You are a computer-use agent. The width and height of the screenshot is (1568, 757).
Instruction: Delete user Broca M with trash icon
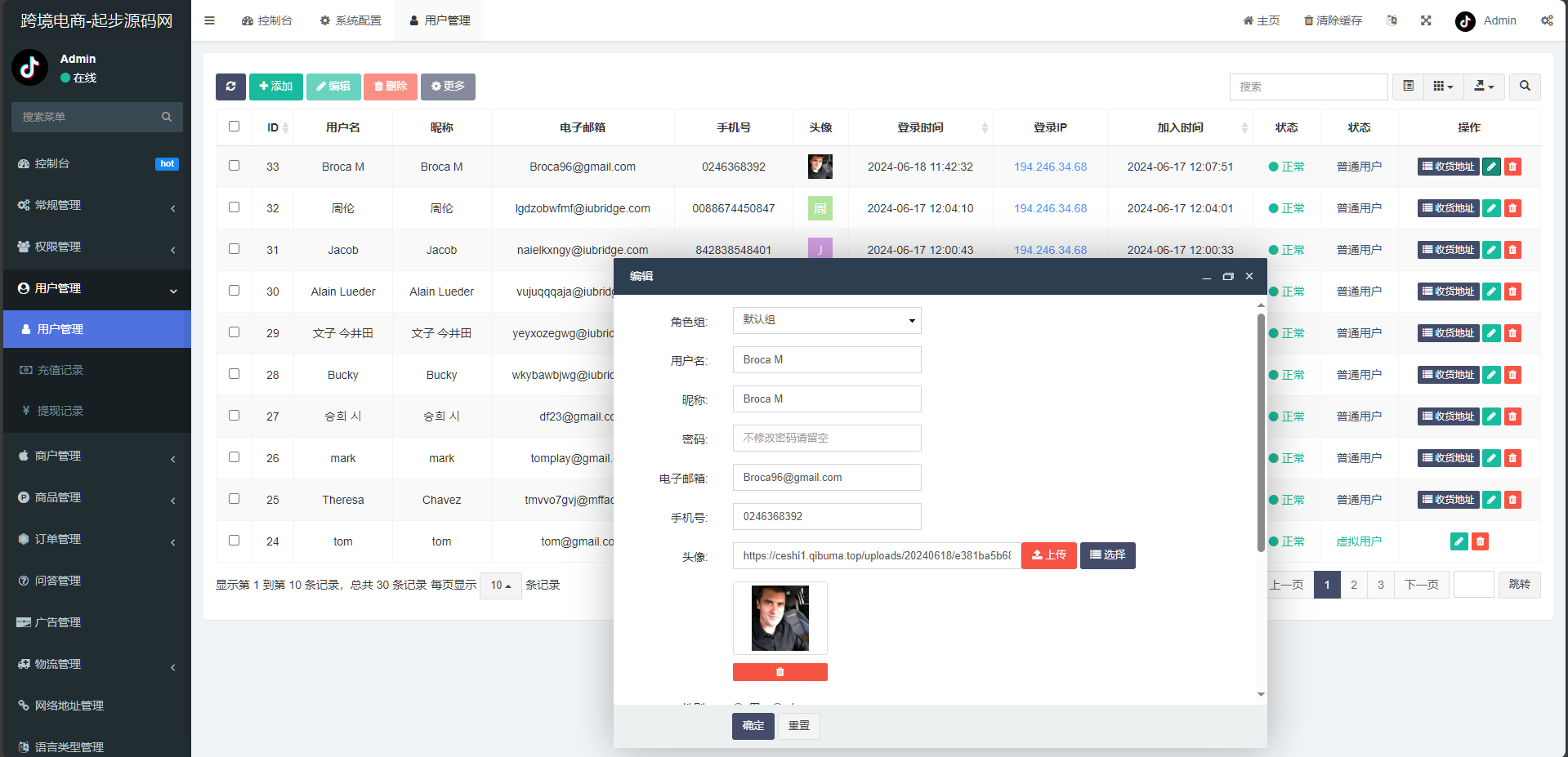click(1512, 167)
